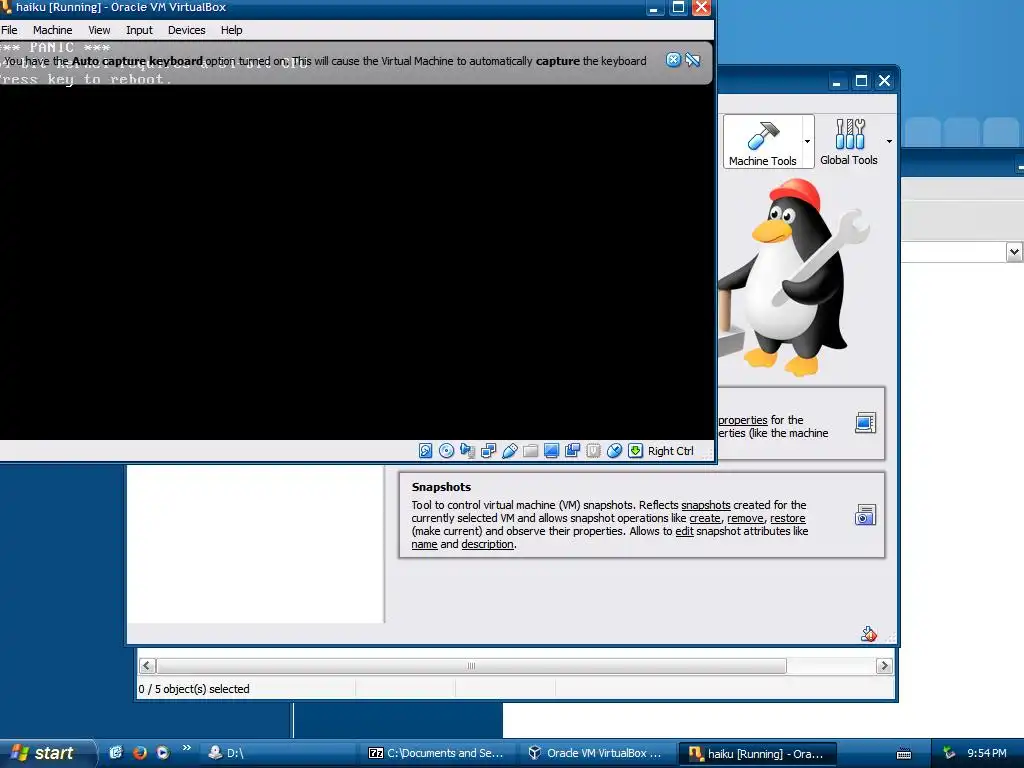Click the horizontal scrollbar left arrow

point(147,665)
